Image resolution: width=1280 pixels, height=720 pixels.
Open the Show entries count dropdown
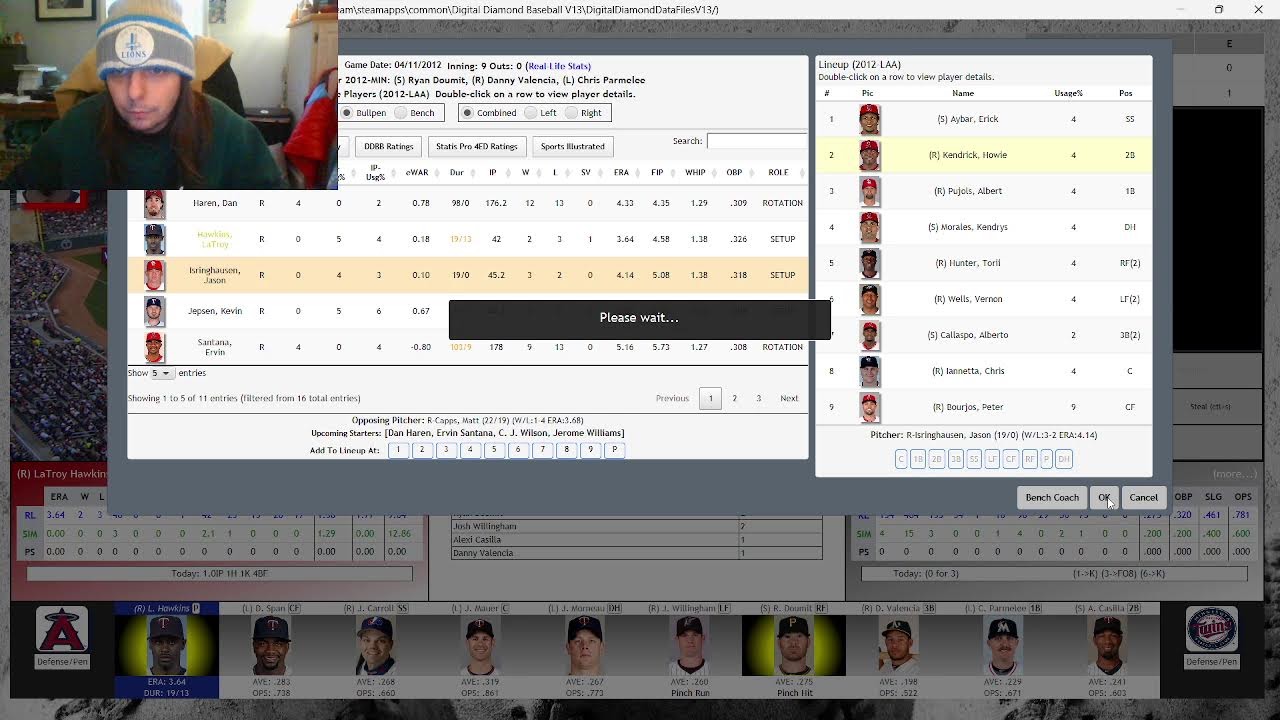160,373
